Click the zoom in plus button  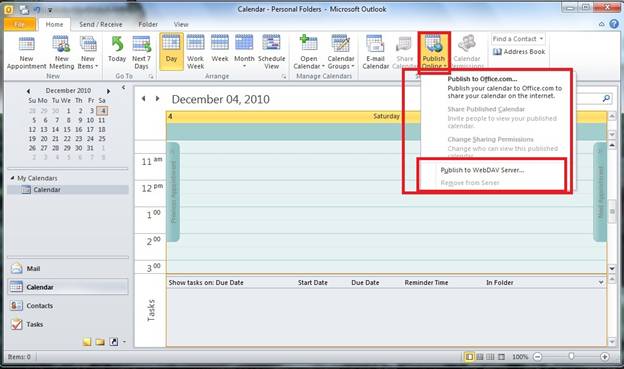pyautogui.click(x=604, y=357)
